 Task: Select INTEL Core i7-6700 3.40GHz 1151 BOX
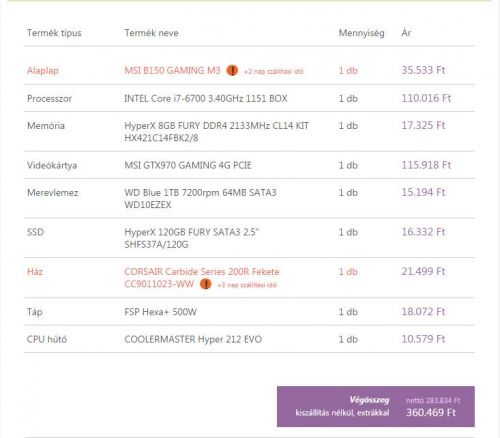tap(206, 99)
